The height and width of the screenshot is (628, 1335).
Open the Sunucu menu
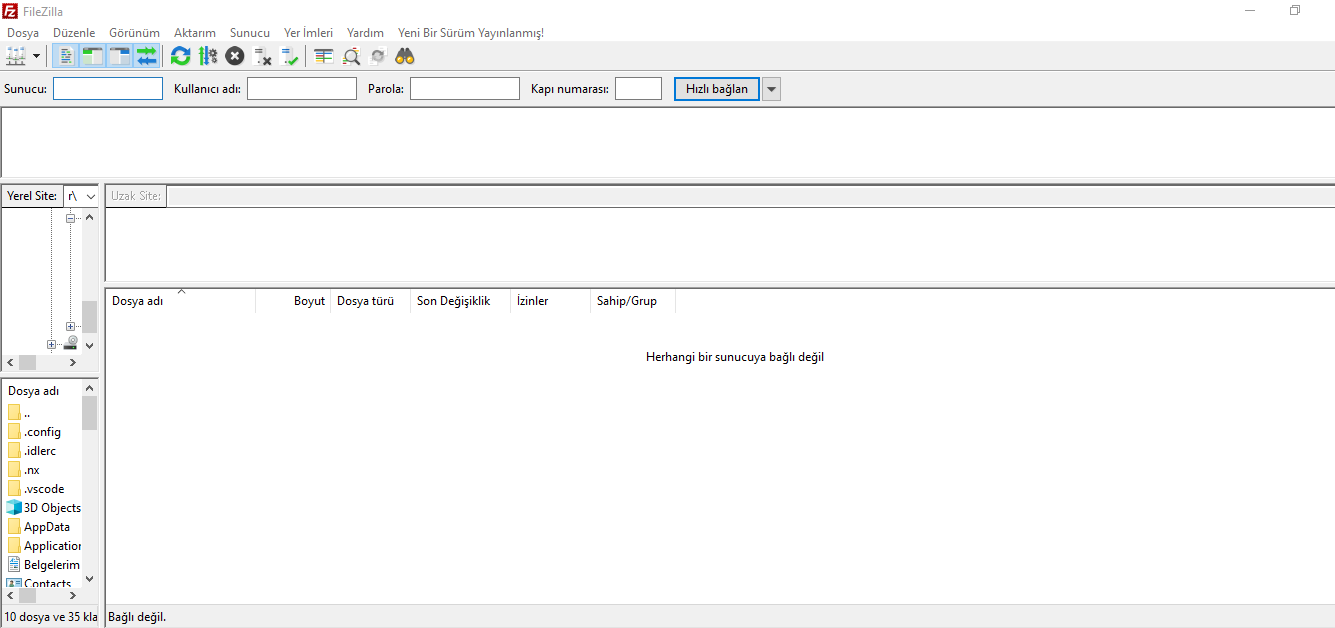[250, 33]
